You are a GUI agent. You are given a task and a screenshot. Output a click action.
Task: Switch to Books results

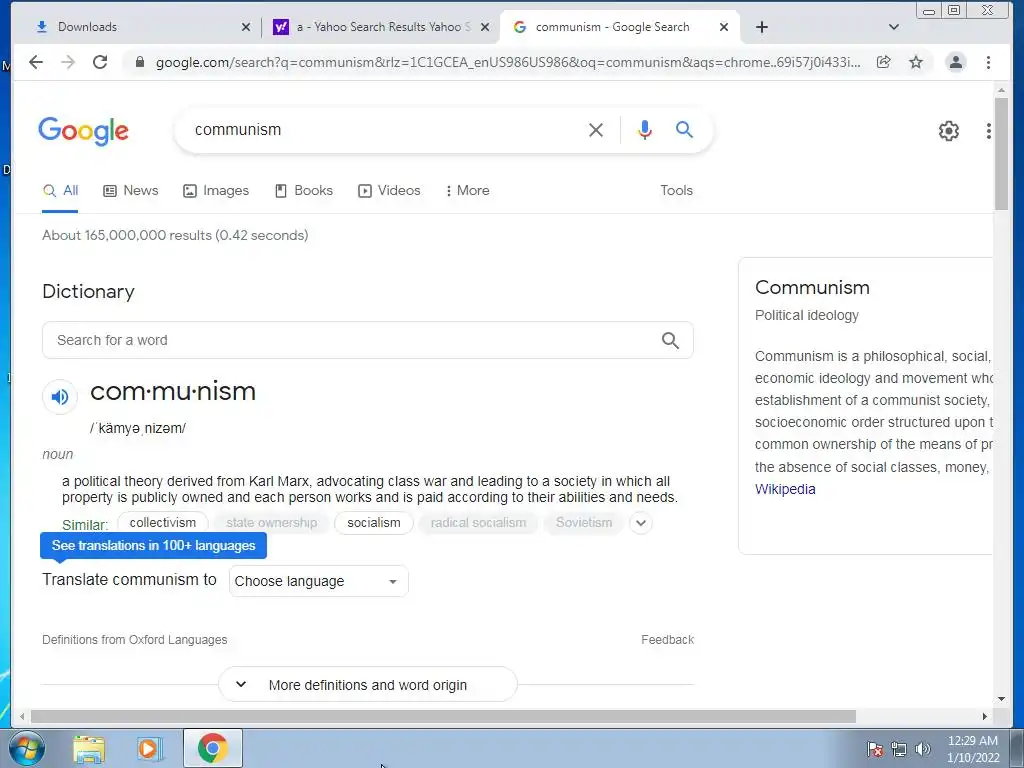click(304, 191)
